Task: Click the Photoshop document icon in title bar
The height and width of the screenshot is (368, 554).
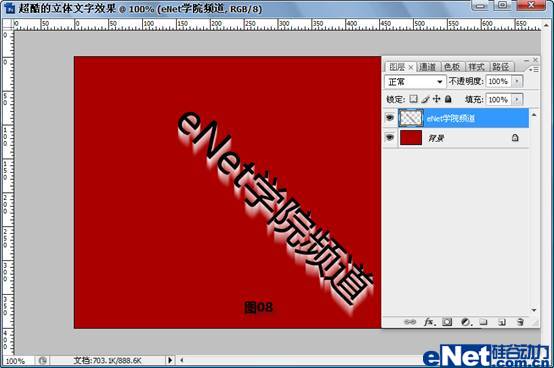Action: 10,8
